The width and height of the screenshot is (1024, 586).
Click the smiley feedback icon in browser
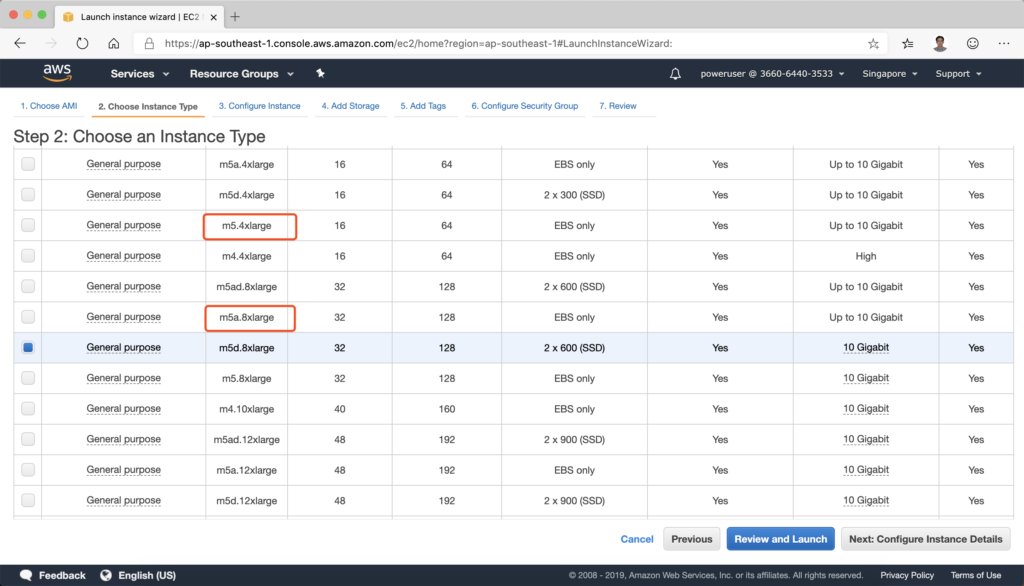coord(972,44)
